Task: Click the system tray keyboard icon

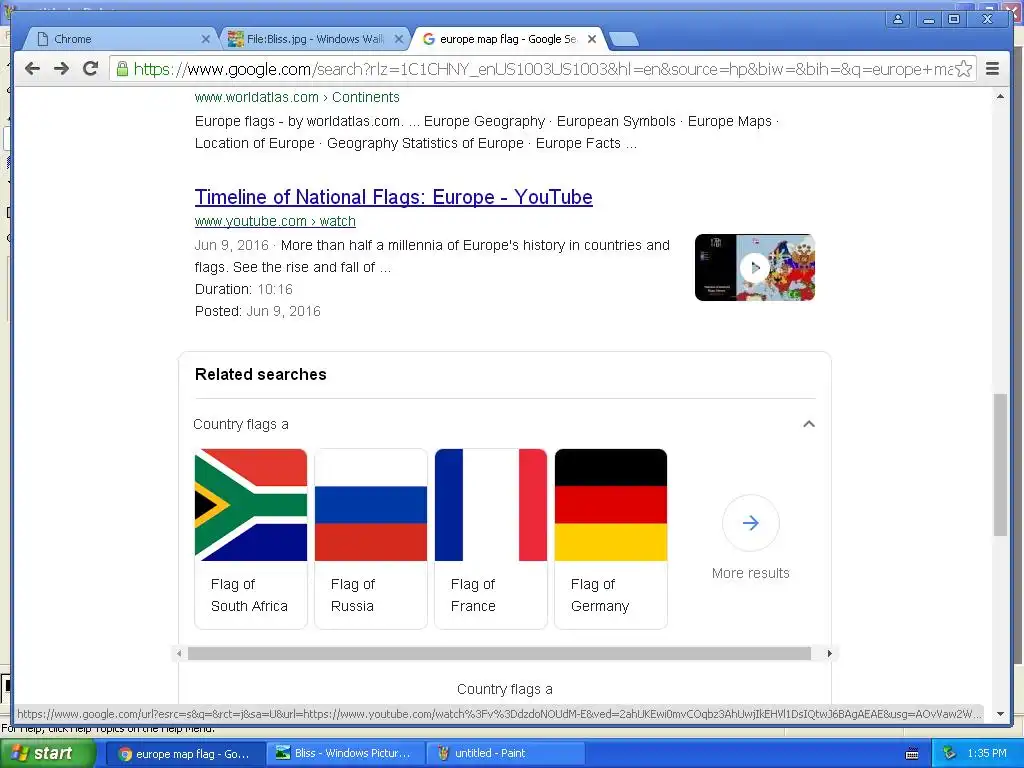Action: [912, 754]
